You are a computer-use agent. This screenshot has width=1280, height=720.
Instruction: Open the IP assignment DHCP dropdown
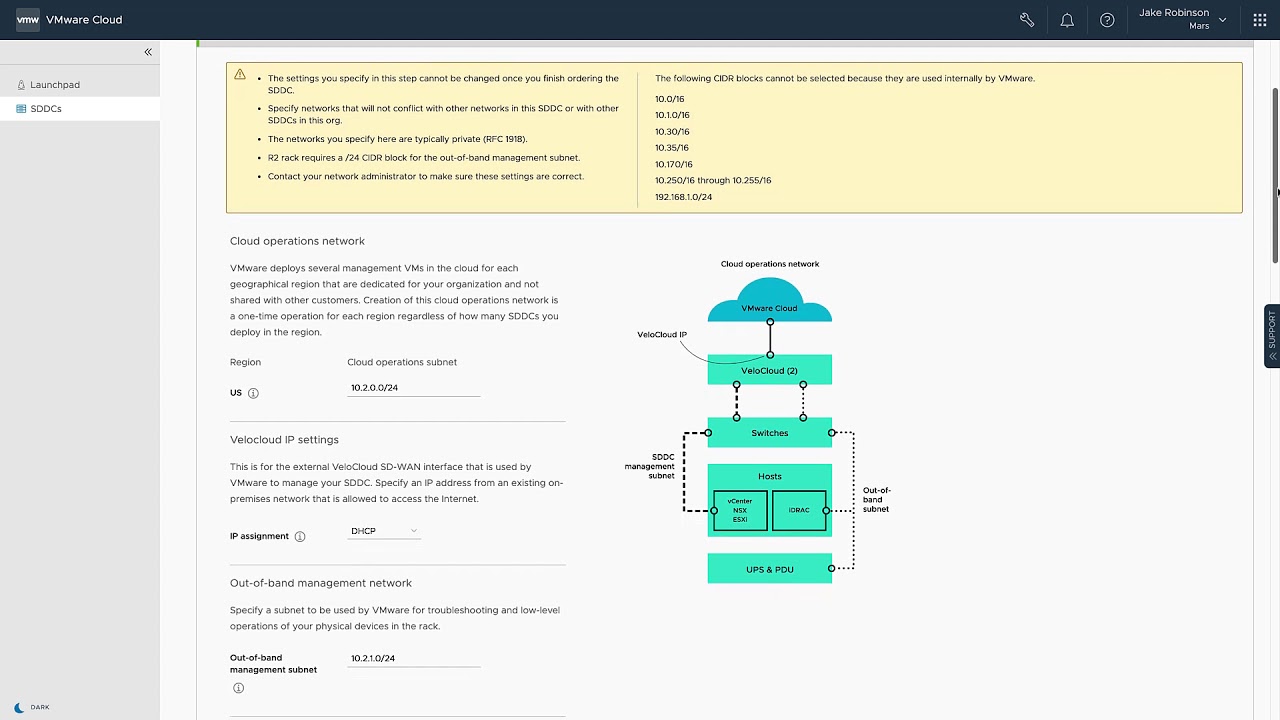point(384,531)
